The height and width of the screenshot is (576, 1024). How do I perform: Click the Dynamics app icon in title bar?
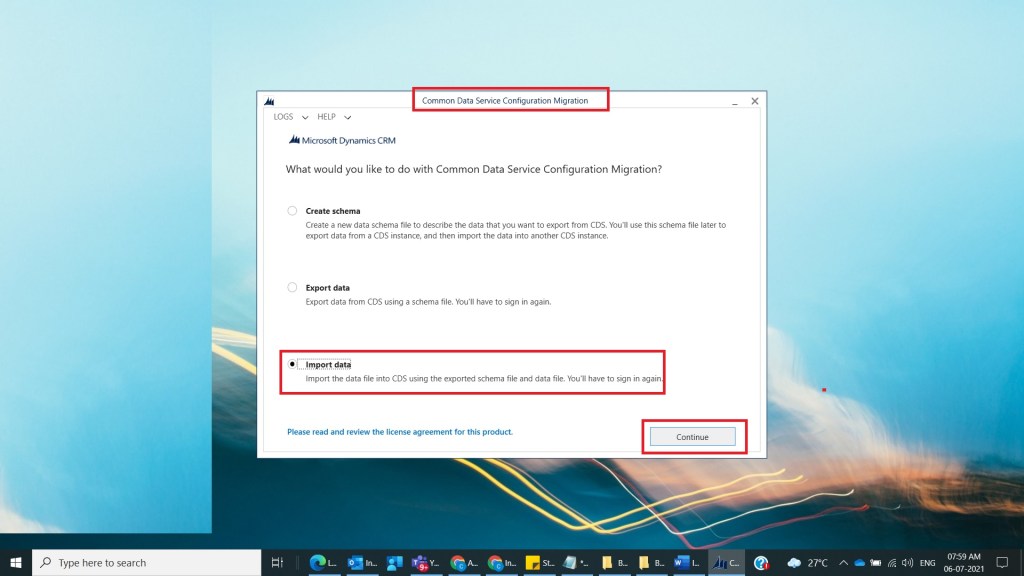point(270,101)
